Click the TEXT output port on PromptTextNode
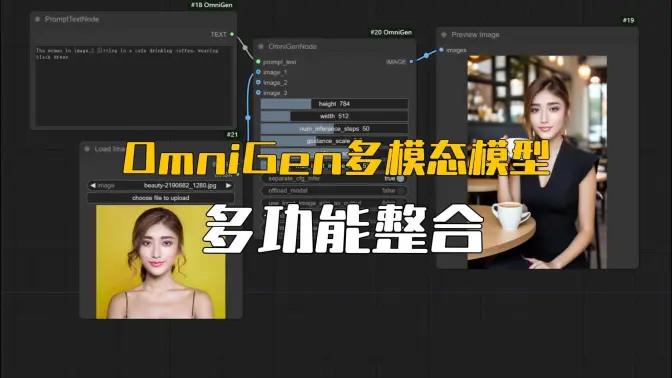 232,34
